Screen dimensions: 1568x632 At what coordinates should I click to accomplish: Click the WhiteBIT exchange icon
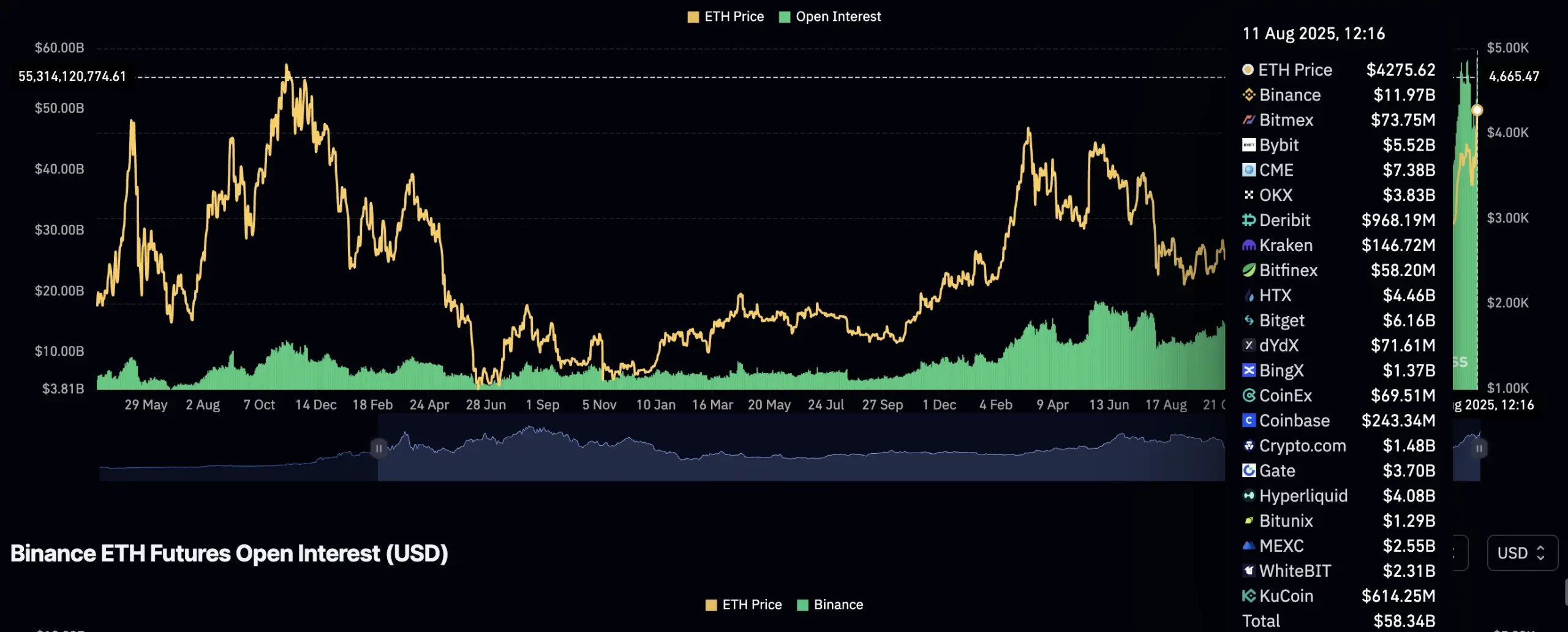(x=1248, y=571)
